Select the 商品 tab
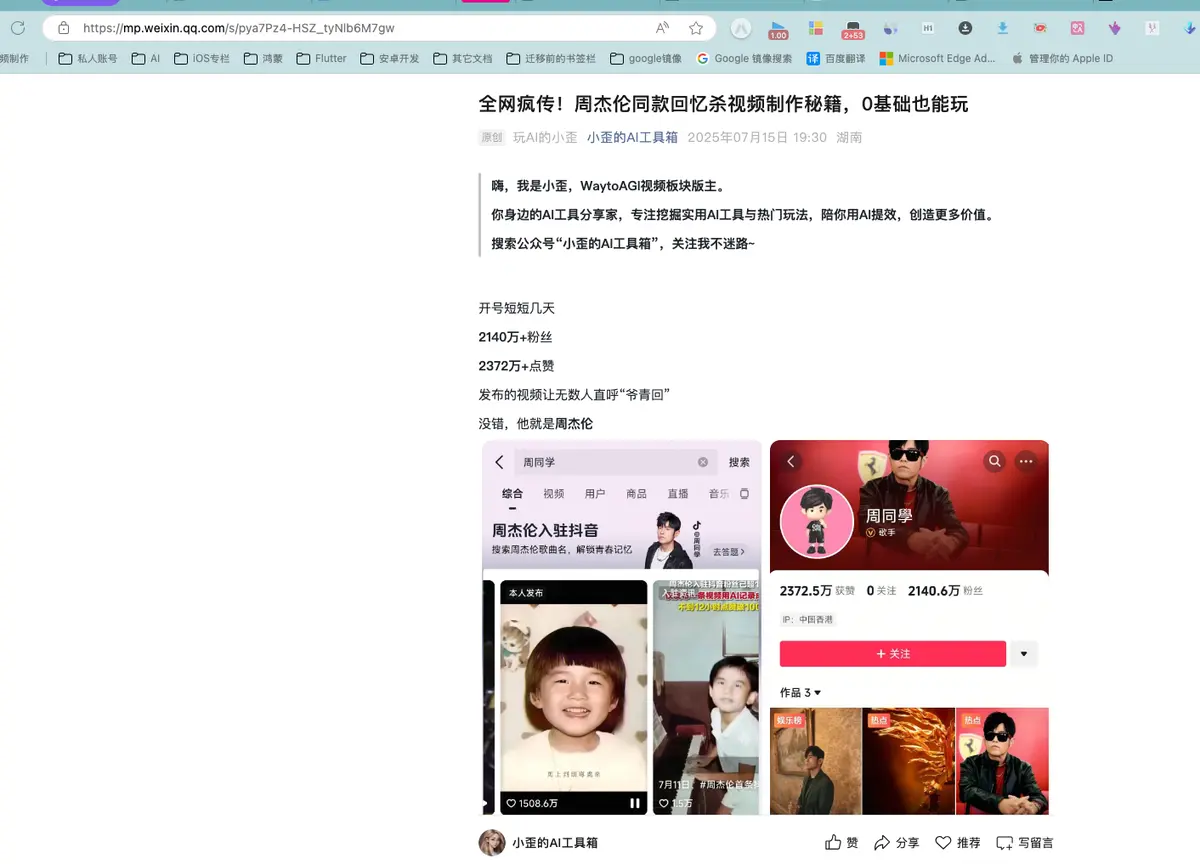Viewport: 1200px width, 864px height. [636, 493]
